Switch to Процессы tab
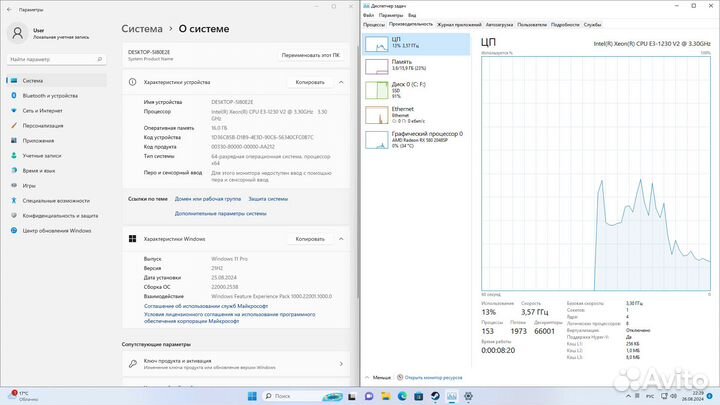This screenshot has height=405, width=720. [x=374, y=25]
